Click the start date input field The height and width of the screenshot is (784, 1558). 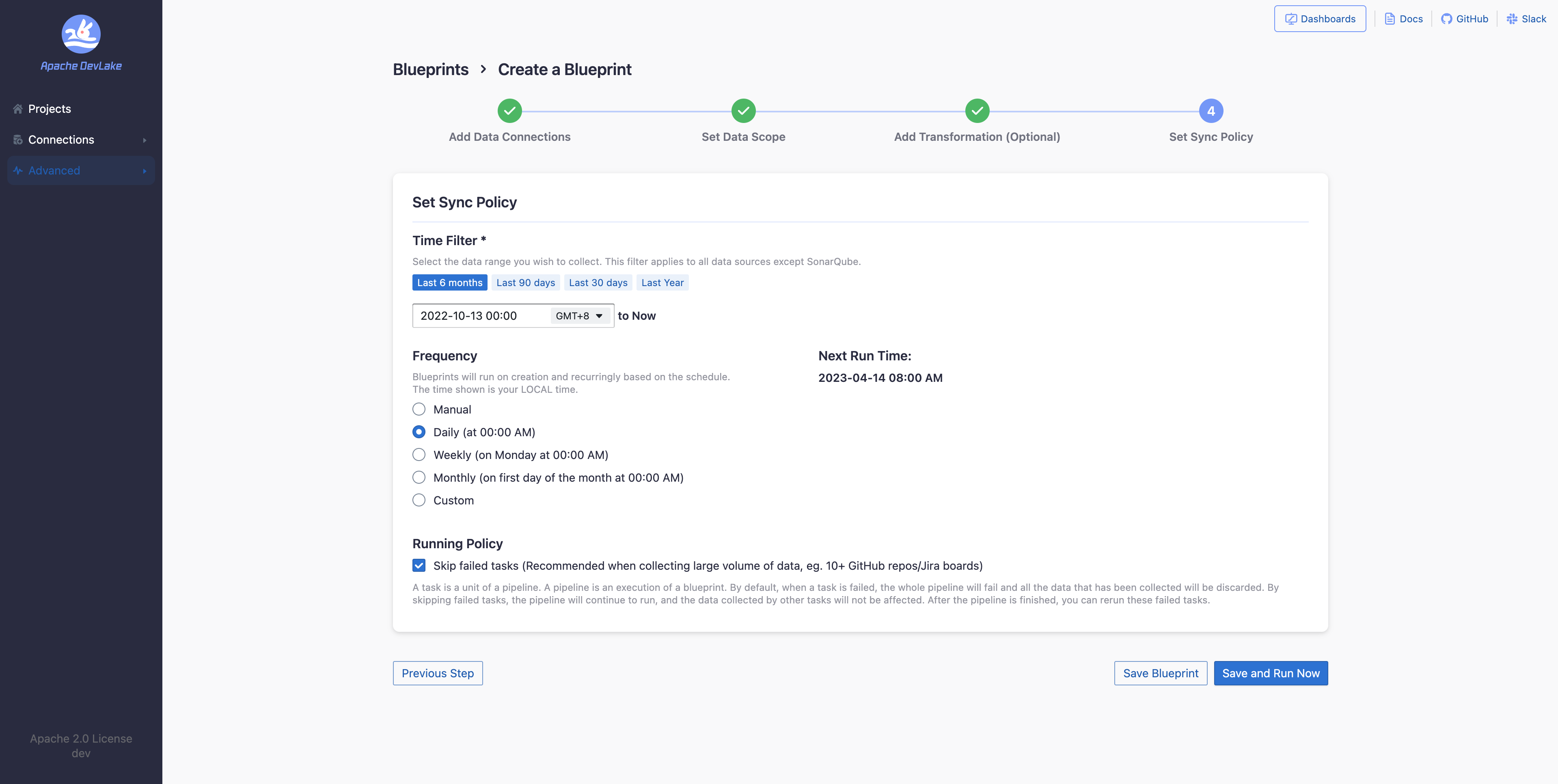tap(478, 316)
